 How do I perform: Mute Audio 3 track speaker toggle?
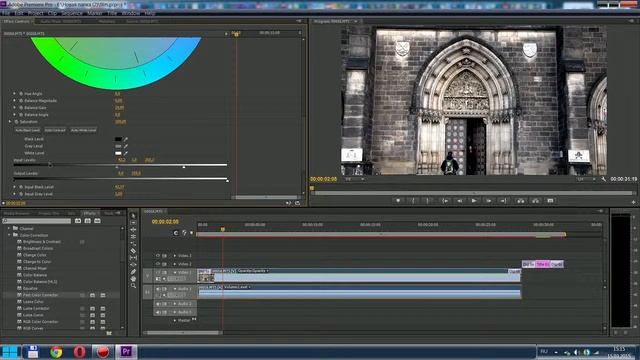click(158, 312)
